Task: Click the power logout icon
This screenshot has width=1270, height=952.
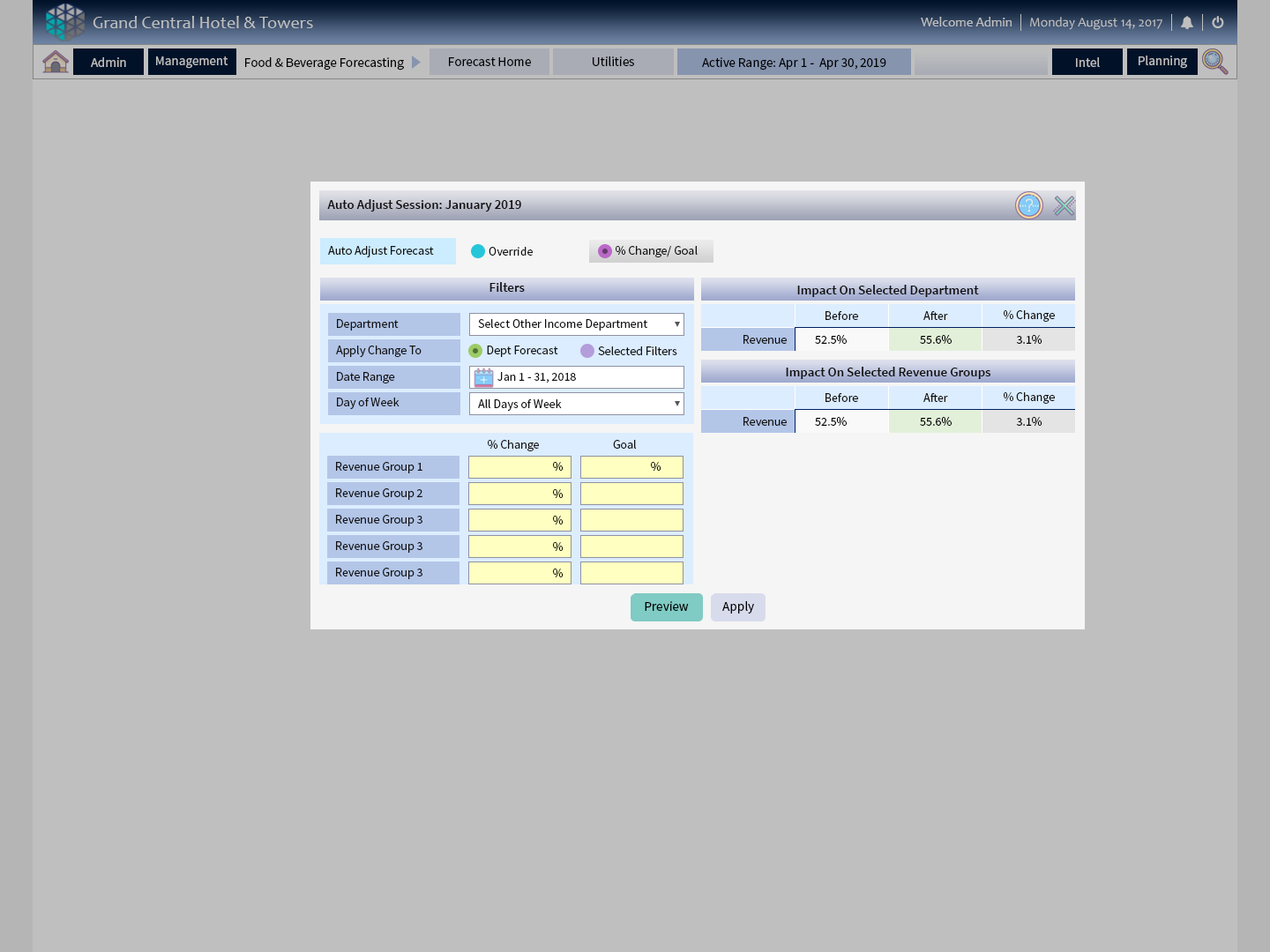Action: pyautogui.click(x=1218, y=23)
